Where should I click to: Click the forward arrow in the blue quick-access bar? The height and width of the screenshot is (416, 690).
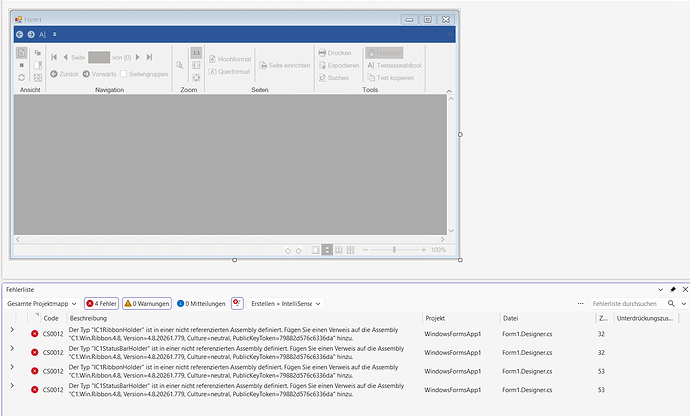tap(31, 34)
